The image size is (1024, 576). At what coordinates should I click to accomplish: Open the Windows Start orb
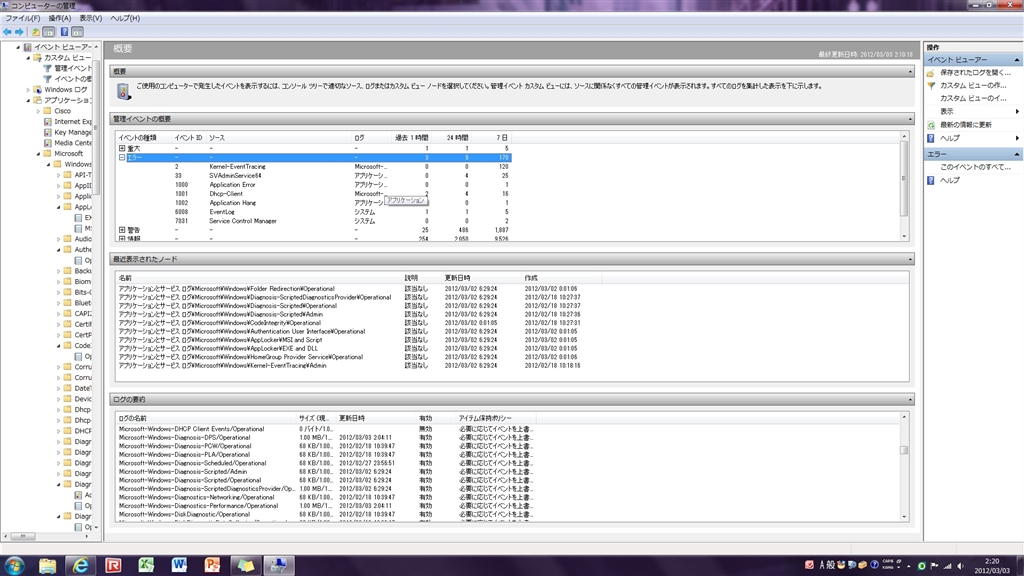pos(14,565)
